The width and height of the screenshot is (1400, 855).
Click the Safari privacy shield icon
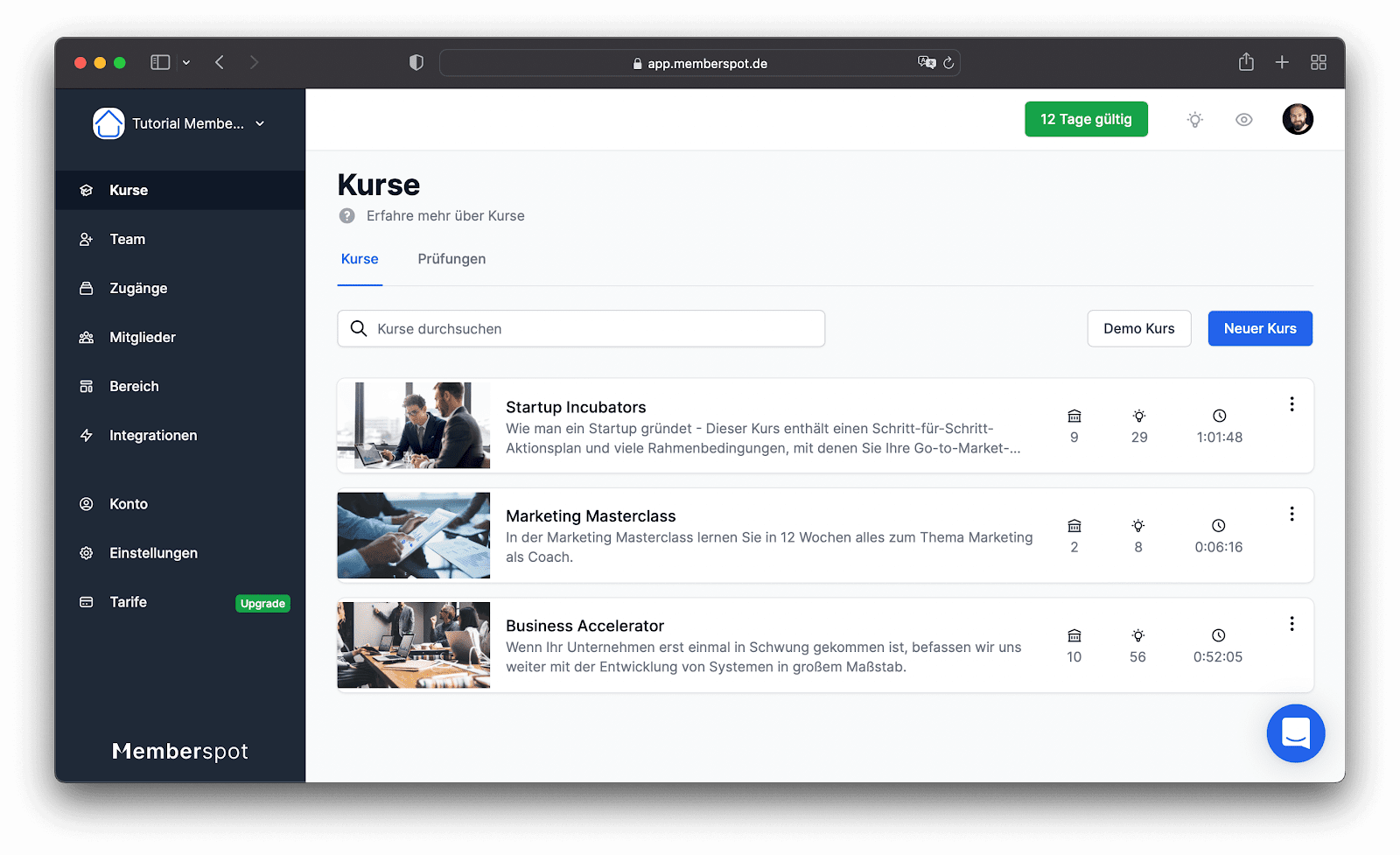tap(416, 62)
